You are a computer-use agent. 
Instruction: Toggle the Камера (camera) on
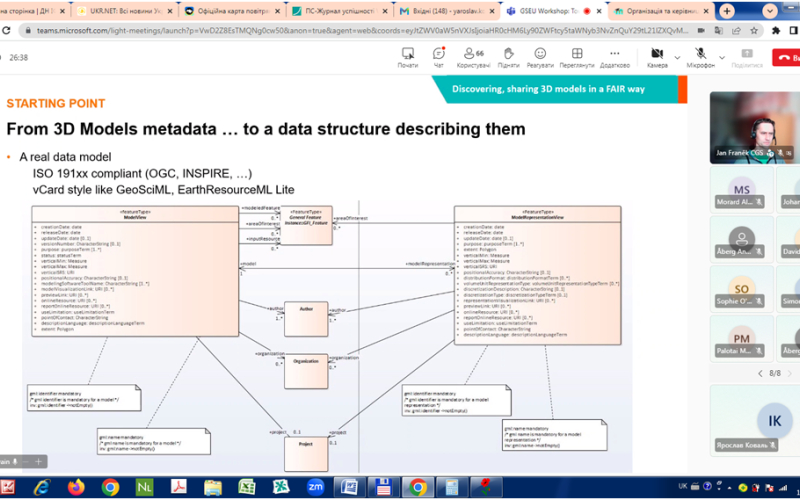(x=657, y=57)
